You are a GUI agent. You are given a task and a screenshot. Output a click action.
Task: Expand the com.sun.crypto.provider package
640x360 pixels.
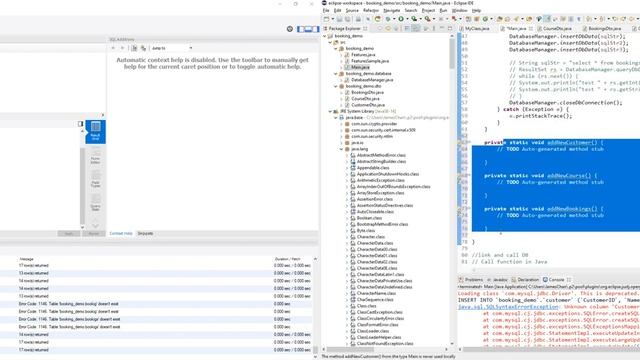coord(341,124)
